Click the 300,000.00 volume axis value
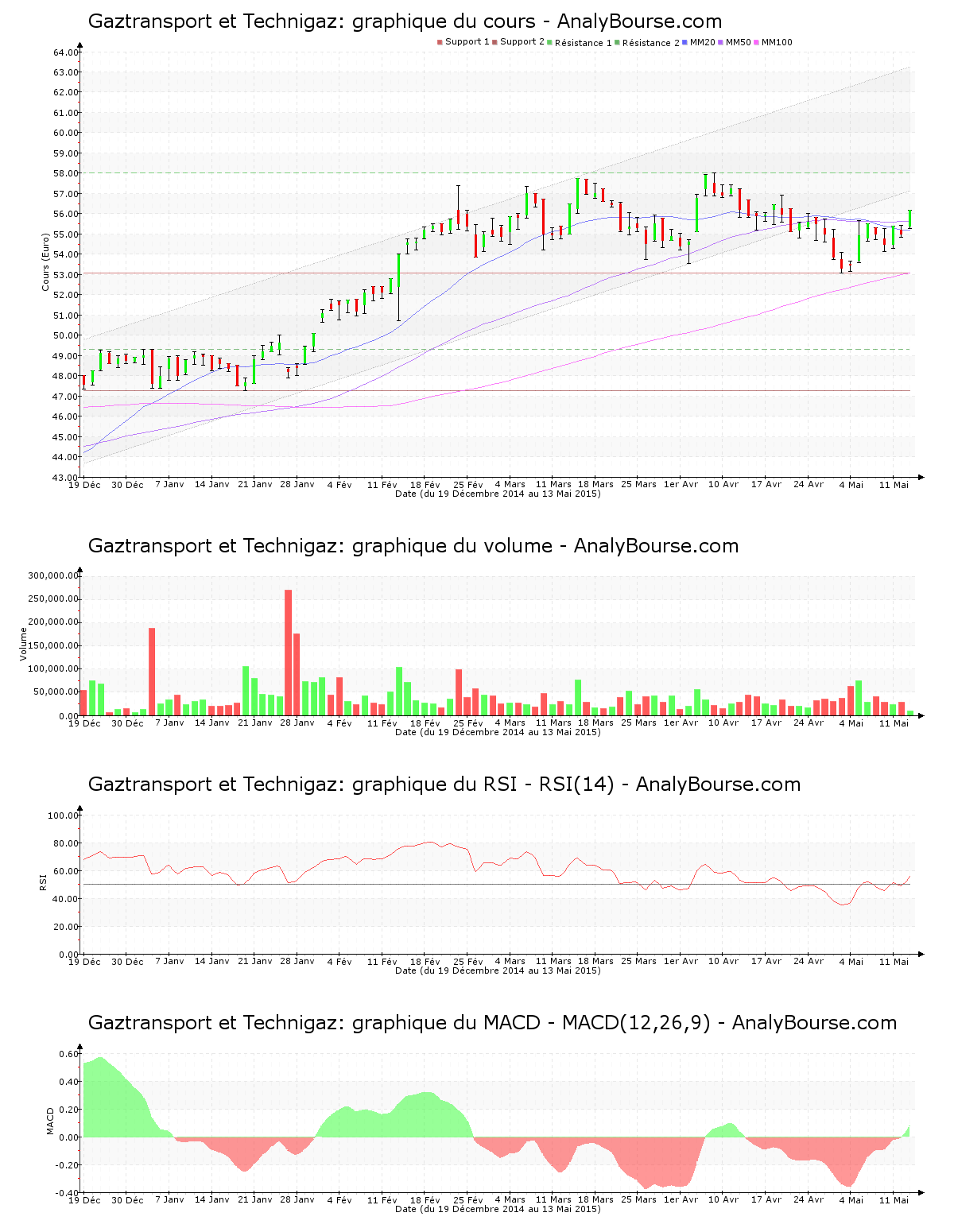954x1232 pixels. (53, 575)
